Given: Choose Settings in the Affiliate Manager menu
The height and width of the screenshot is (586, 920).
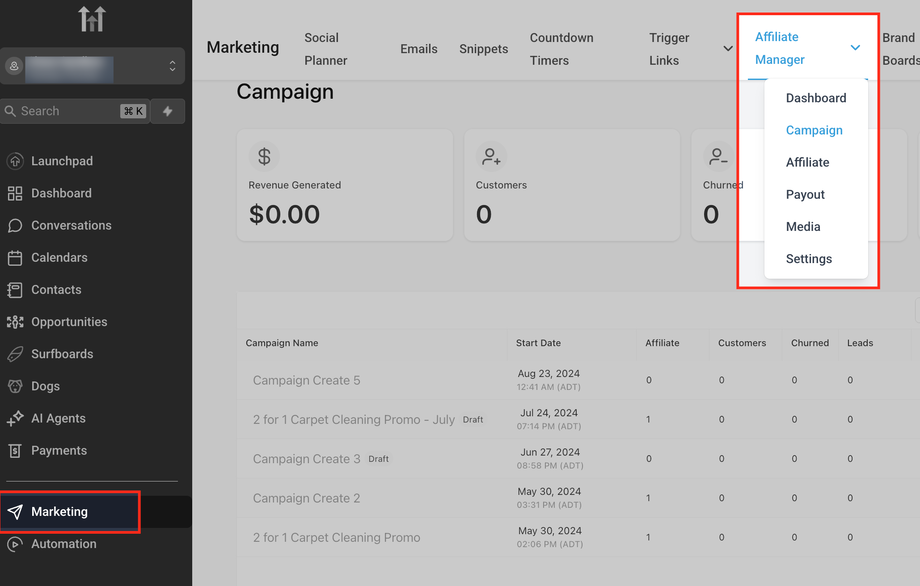Looking at the screenshot, I should tap(808, 259).
